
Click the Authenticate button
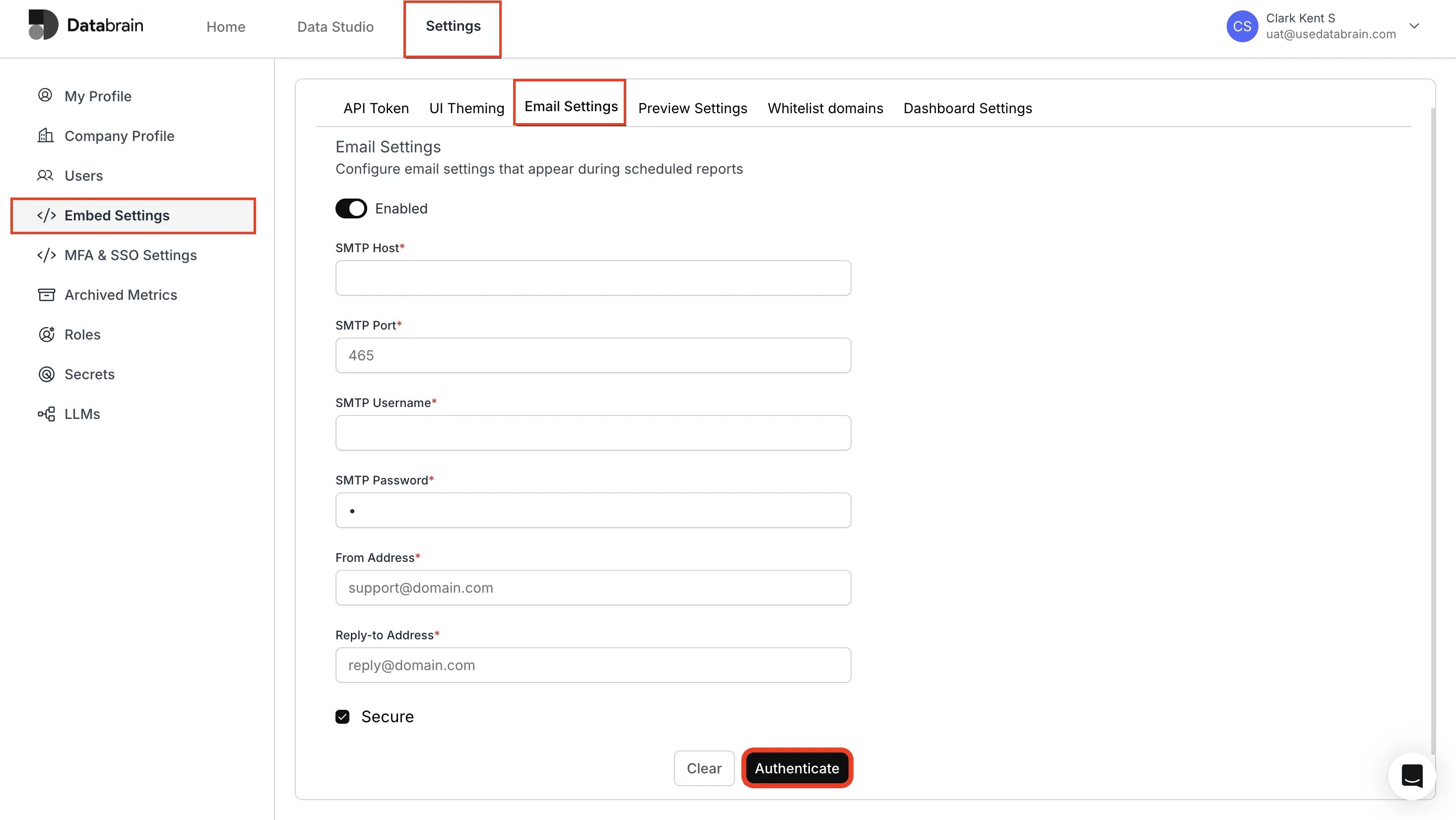pos(797,768)
